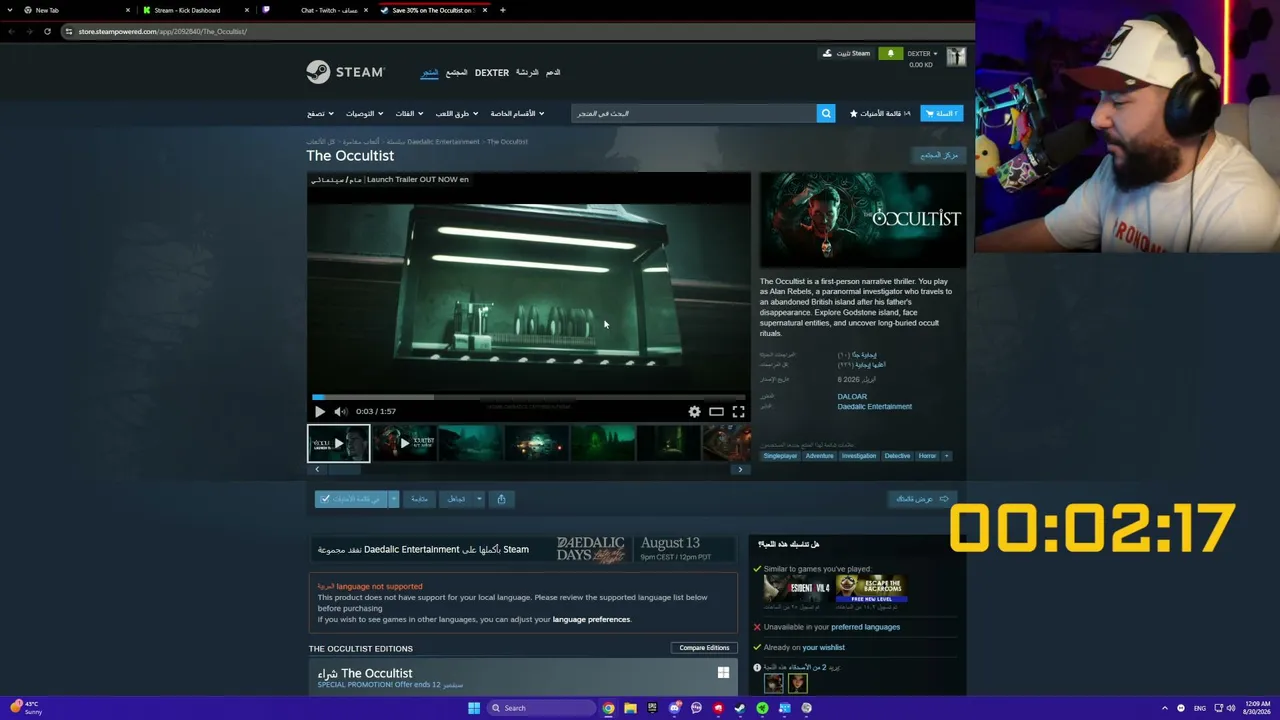Open the Daedalic Entertainment publisher link
Viewport: 1280px width, 720px height.
875,406
